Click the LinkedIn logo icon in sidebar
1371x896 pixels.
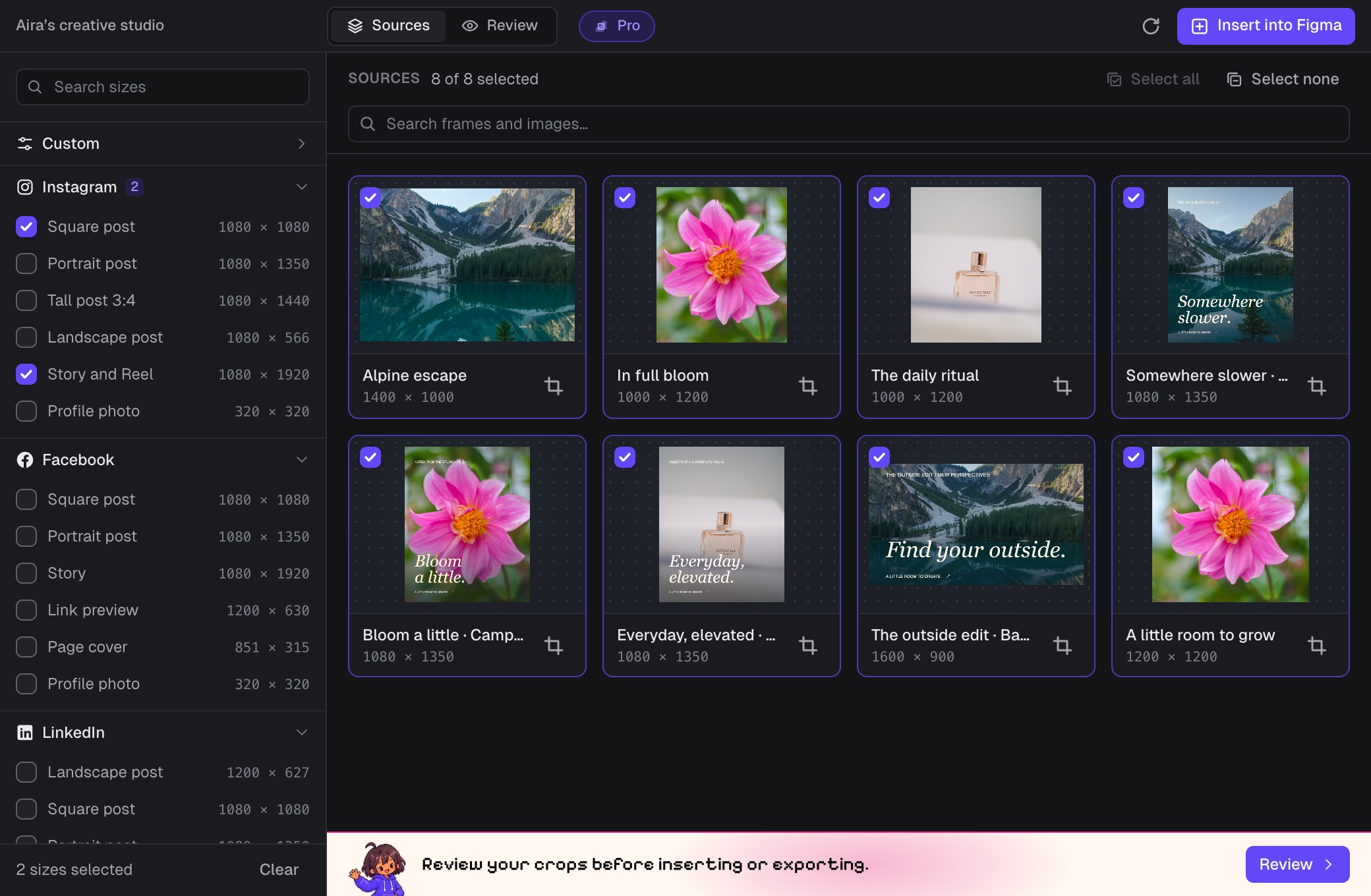tap(25, 733)
